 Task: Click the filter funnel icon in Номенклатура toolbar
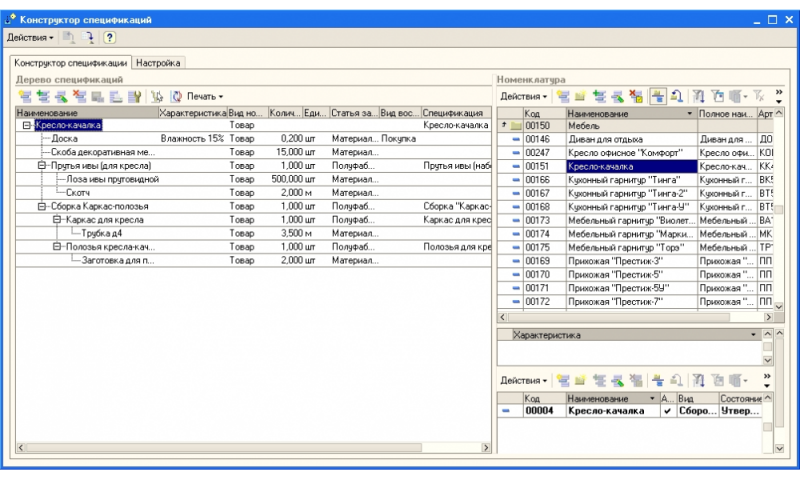pos(699,96)
